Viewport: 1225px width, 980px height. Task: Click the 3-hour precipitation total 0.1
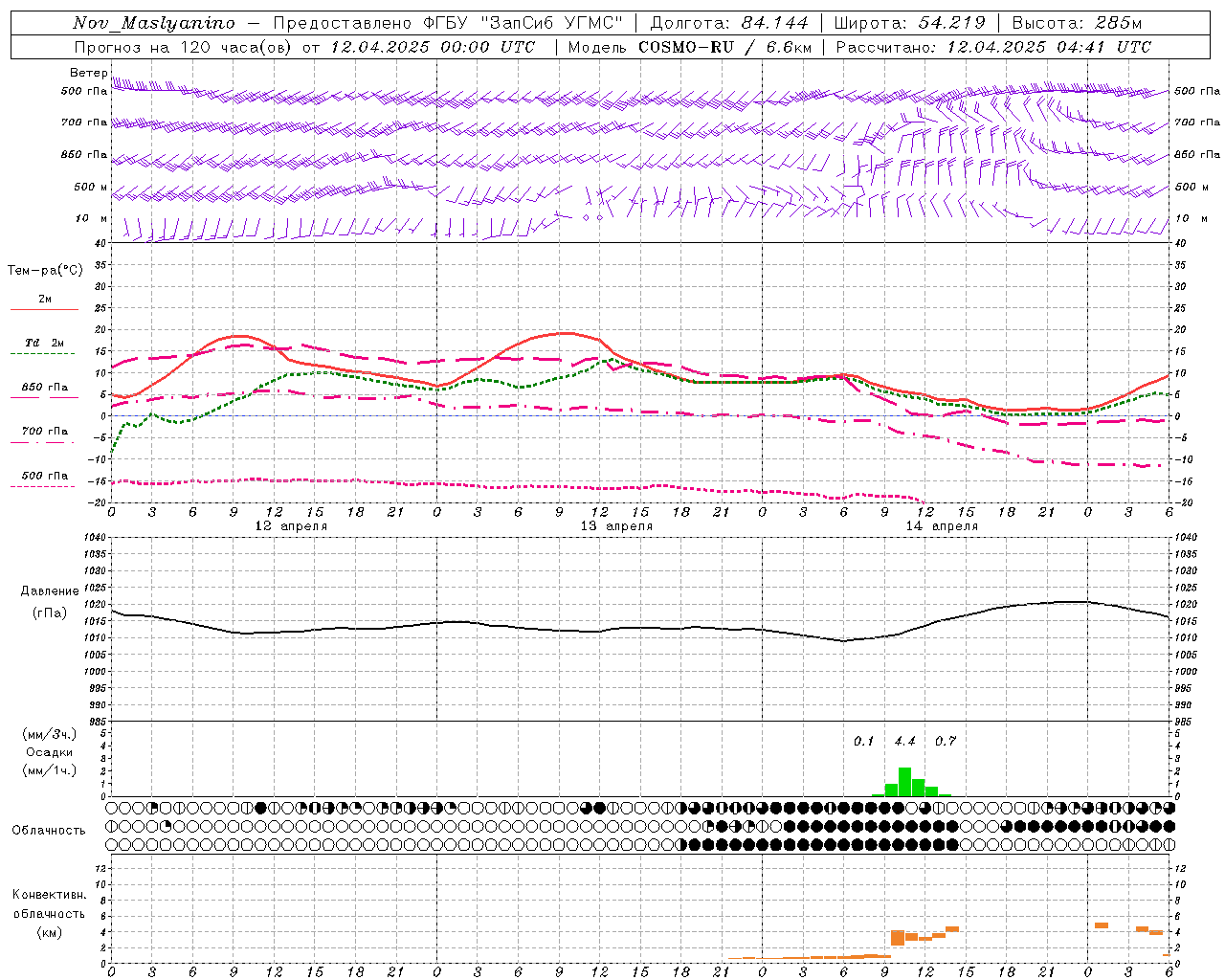click(x=864, y=741)
